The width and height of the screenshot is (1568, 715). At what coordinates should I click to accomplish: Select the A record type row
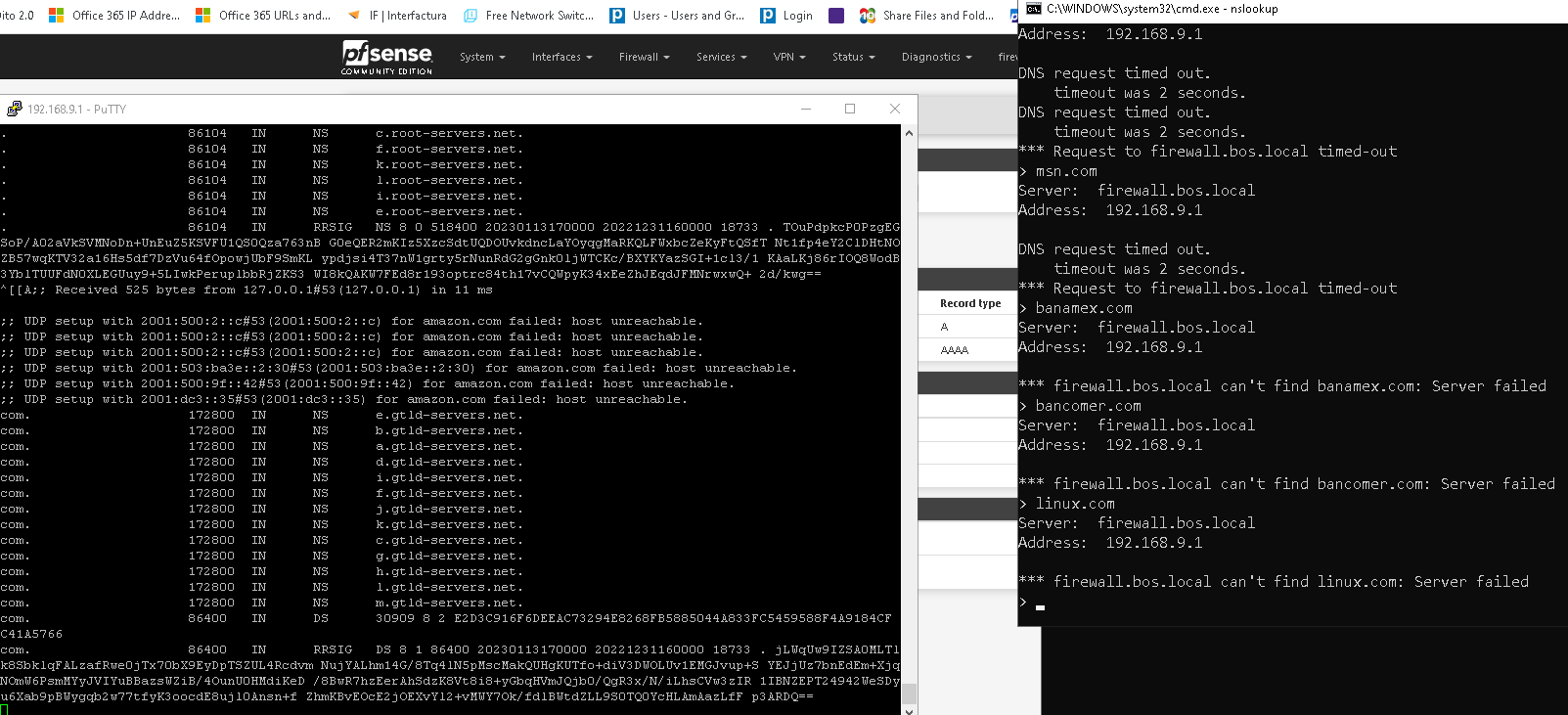967,327
